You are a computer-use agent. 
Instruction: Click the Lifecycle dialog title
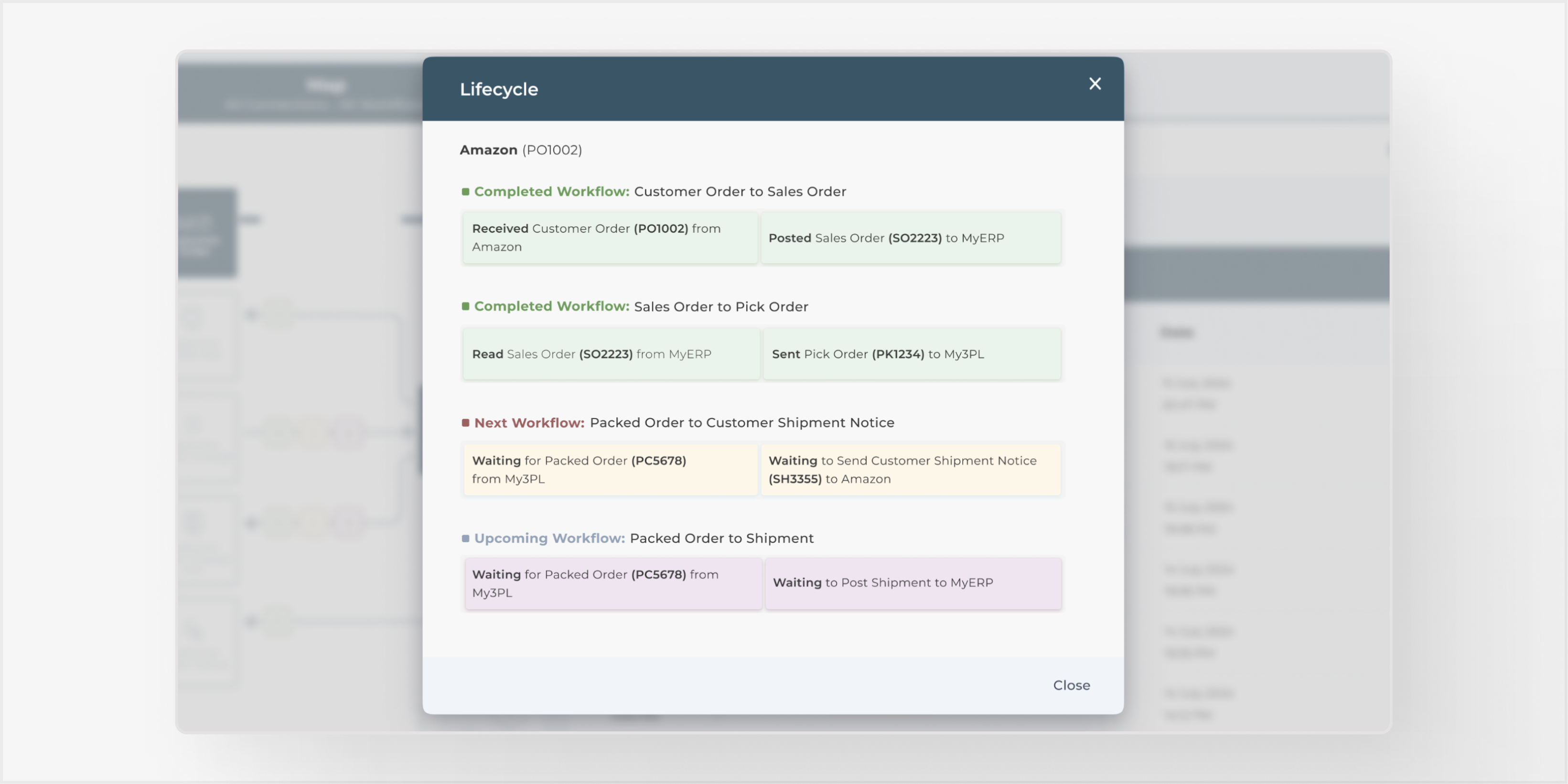(498, 89)
